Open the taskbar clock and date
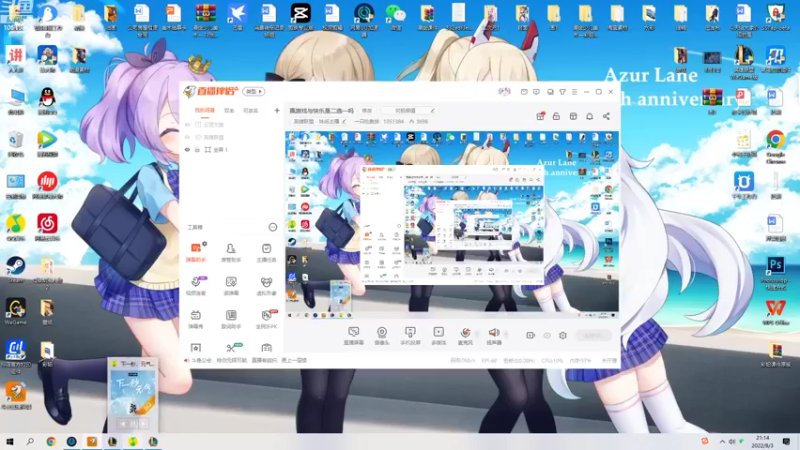Image resolution: width=800 pixels, height=450 pixels. click(762, 441)
